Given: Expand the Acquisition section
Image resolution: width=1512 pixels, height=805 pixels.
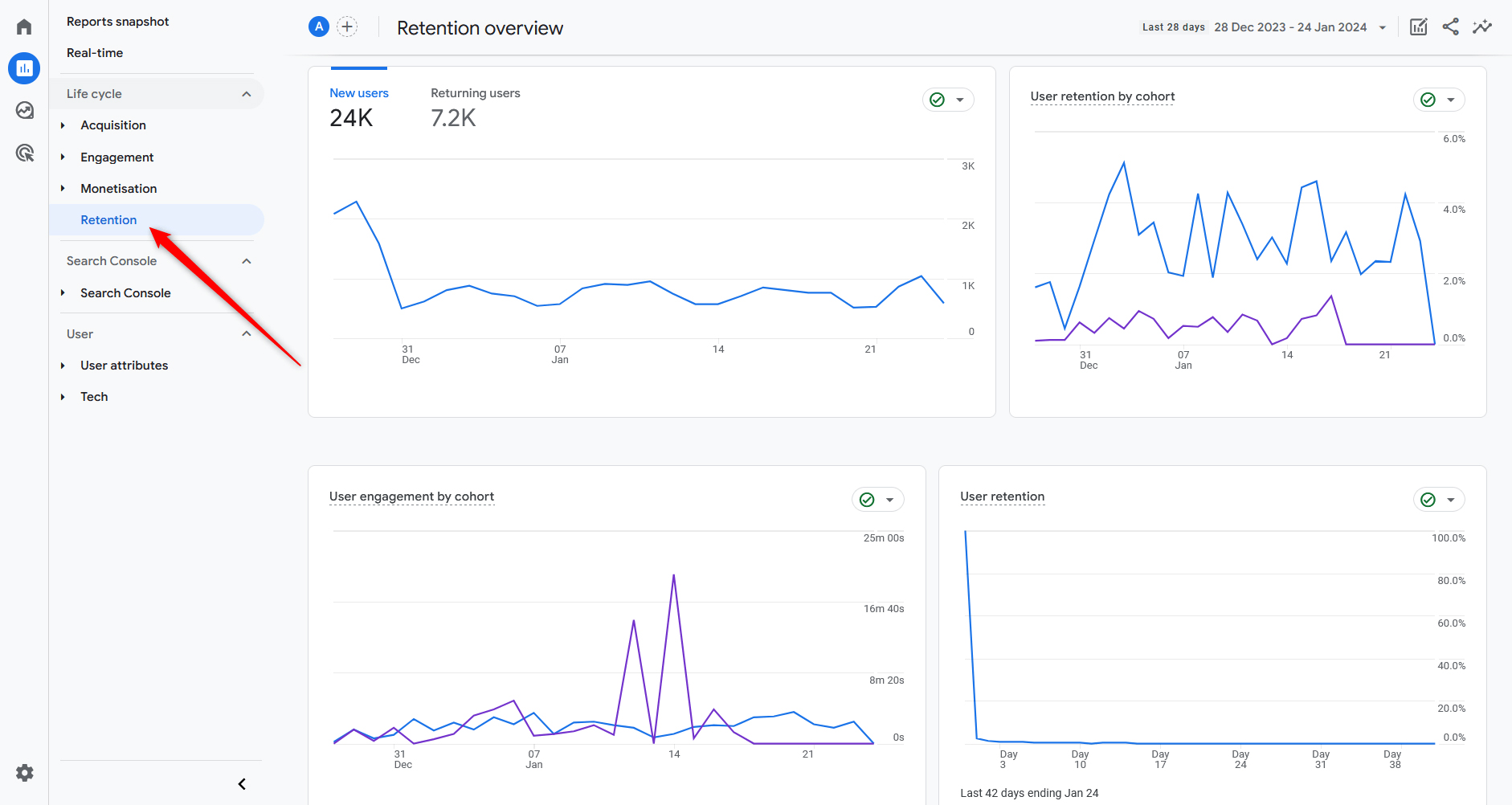Looking at the screenshot, I should pyautogui.click(x=64, y=125).
